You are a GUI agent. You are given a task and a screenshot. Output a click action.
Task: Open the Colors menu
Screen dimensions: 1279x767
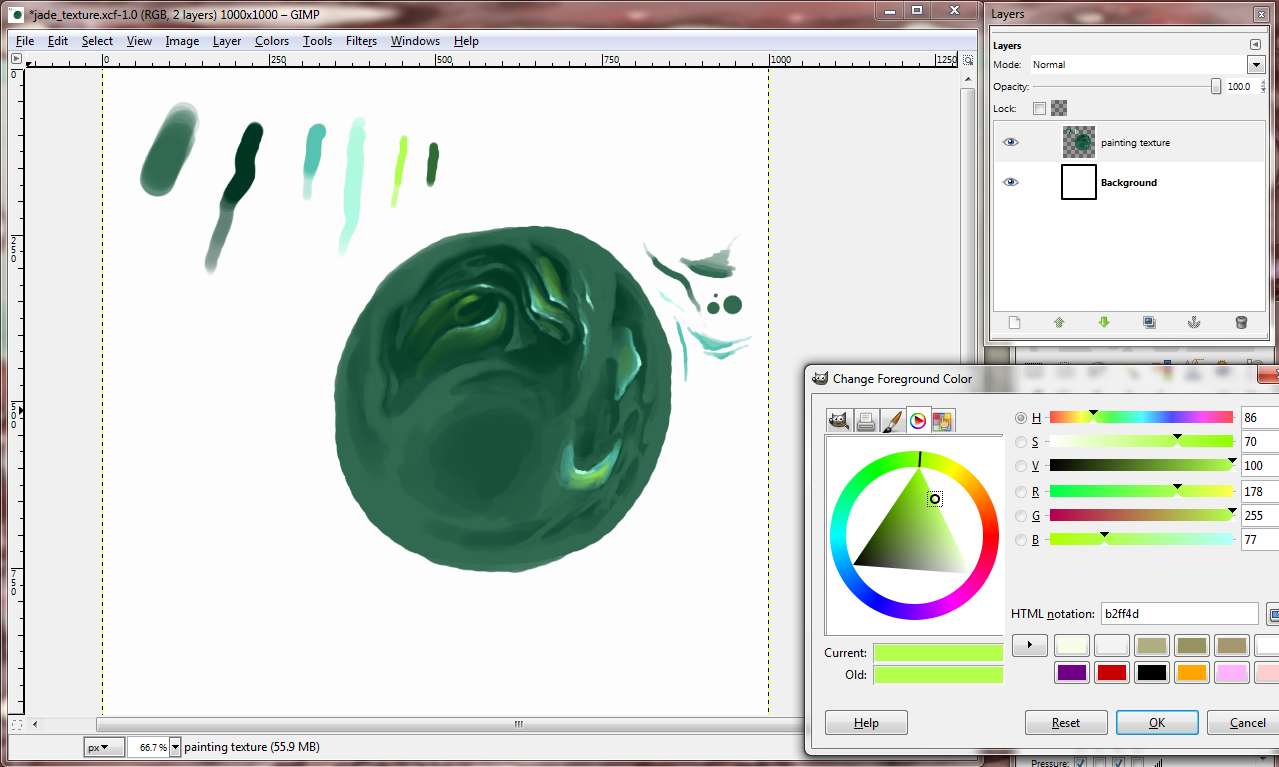271,41
